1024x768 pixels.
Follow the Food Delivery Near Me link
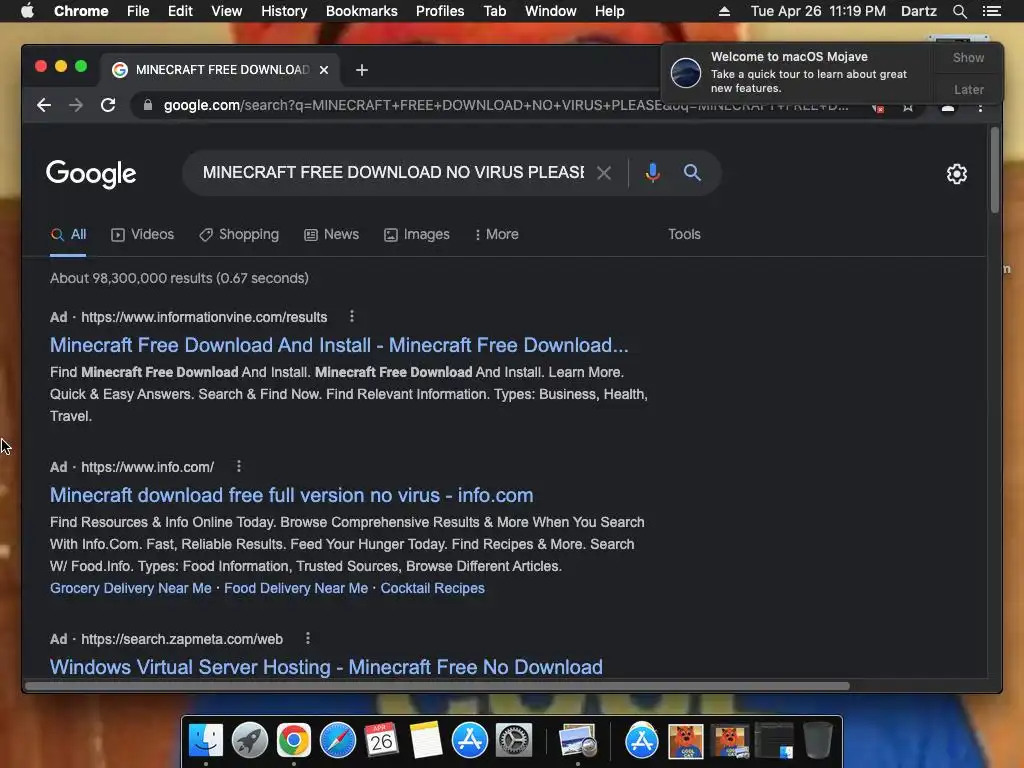tap(296, 588)
